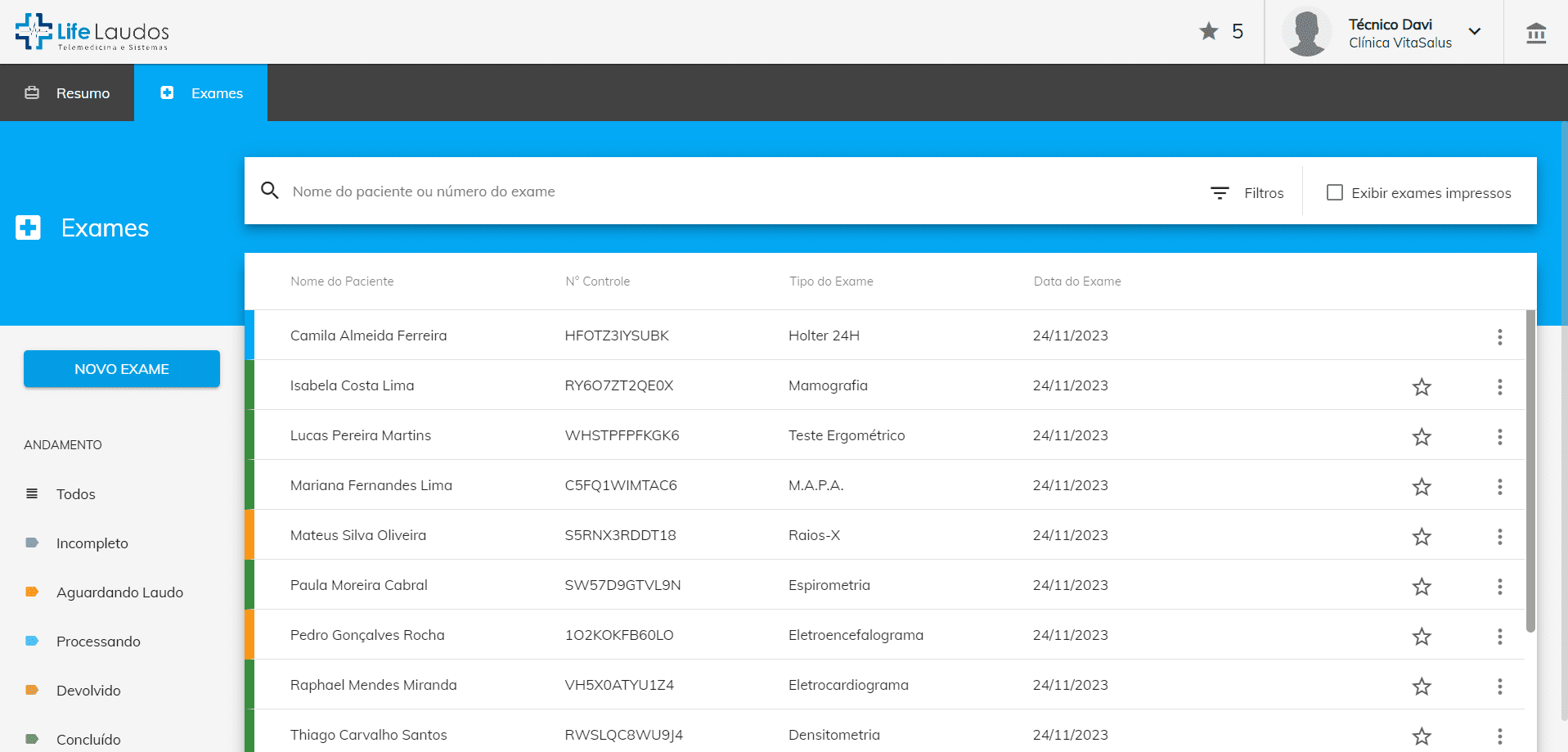Open three-dot menu for Mateus Silva Oliveira
Viewport: 1568px width, 752px height.
click(1499, 537)
